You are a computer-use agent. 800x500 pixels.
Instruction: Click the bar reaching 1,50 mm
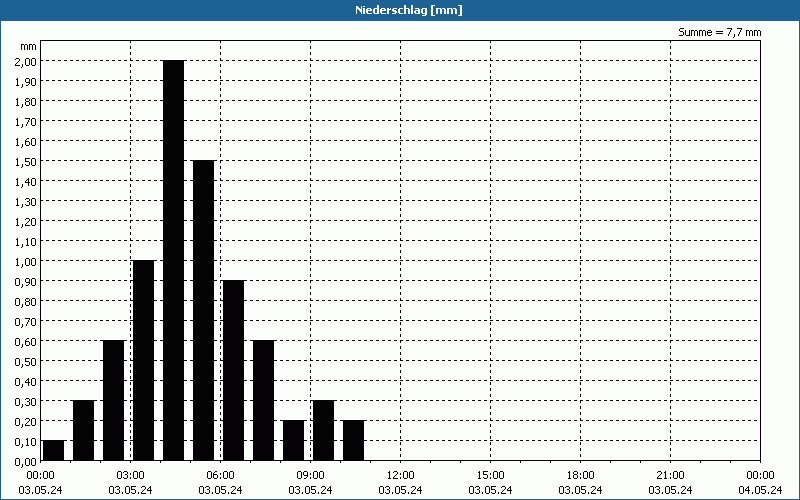tap(204, 311)
